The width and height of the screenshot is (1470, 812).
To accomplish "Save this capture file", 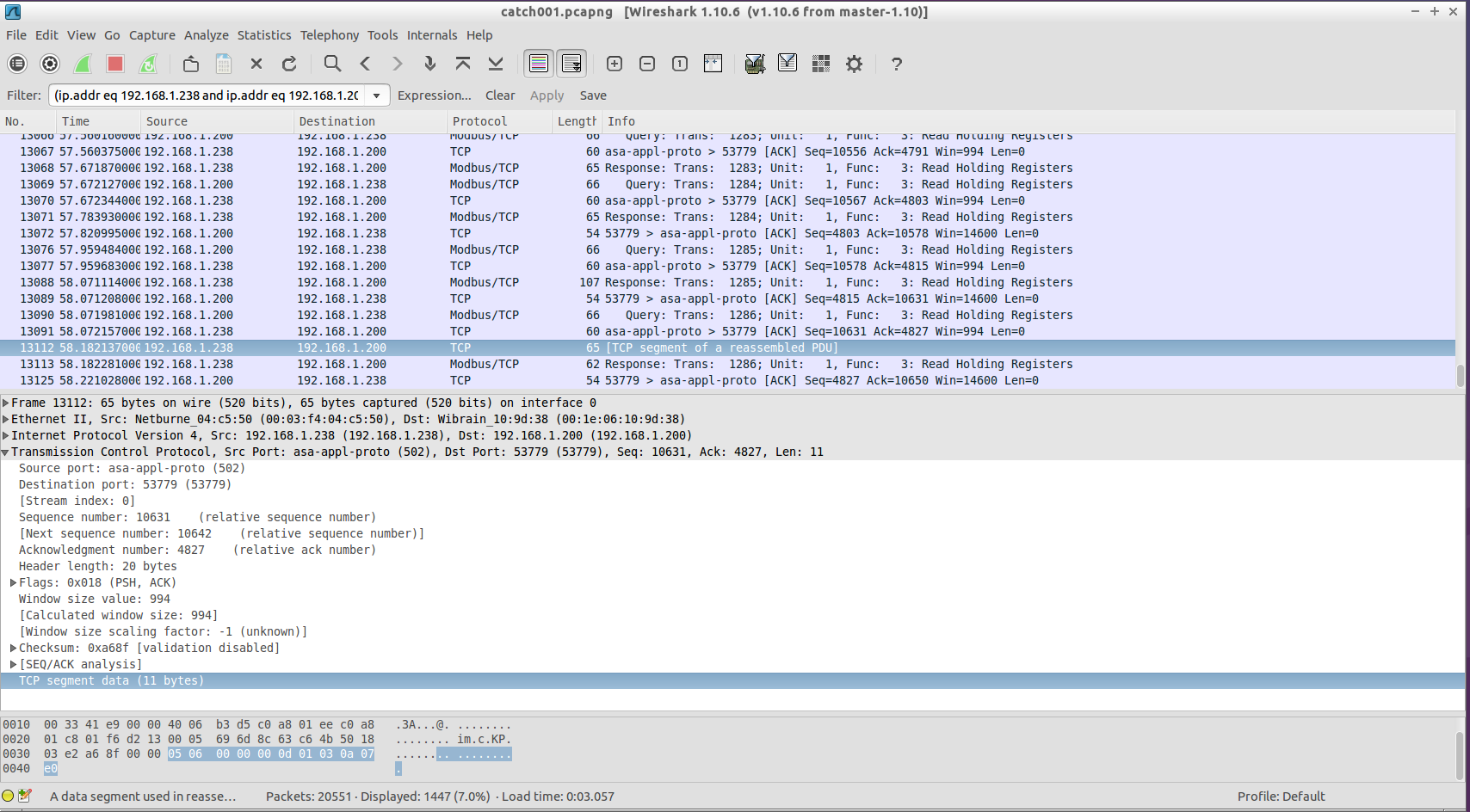I will (x=224, y=64).
